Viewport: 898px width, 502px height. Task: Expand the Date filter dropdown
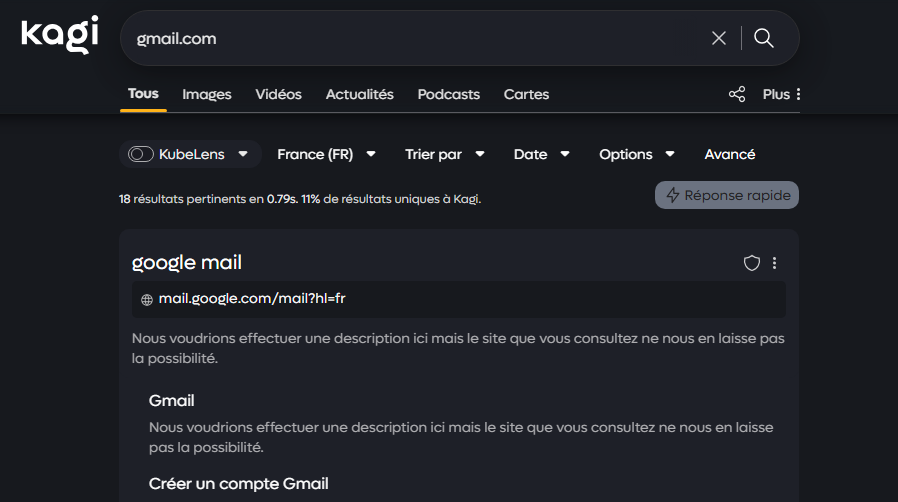tap(541, 154)
